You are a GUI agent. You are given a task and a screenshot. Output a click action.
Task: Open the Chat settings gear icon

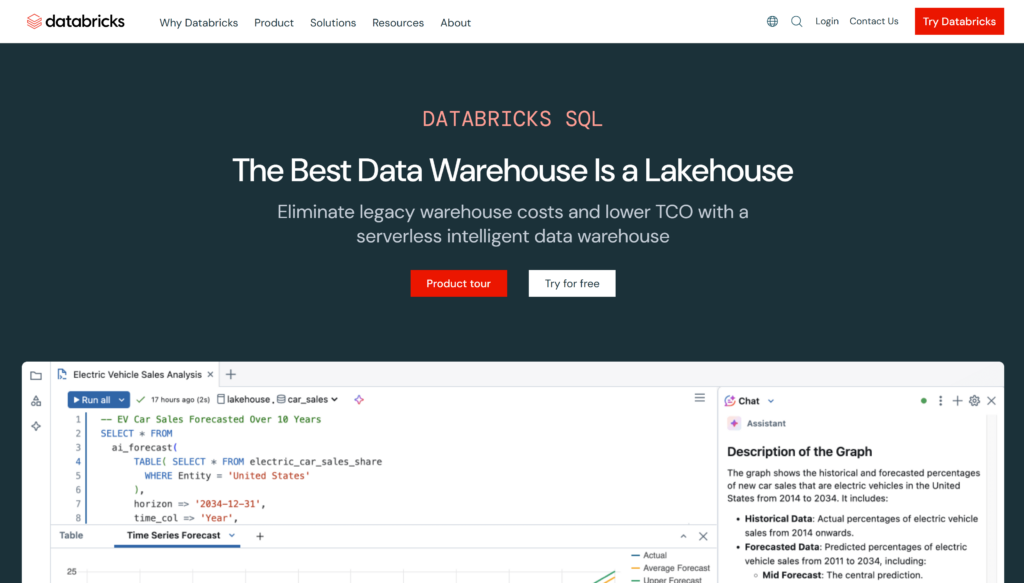point(973,400)
